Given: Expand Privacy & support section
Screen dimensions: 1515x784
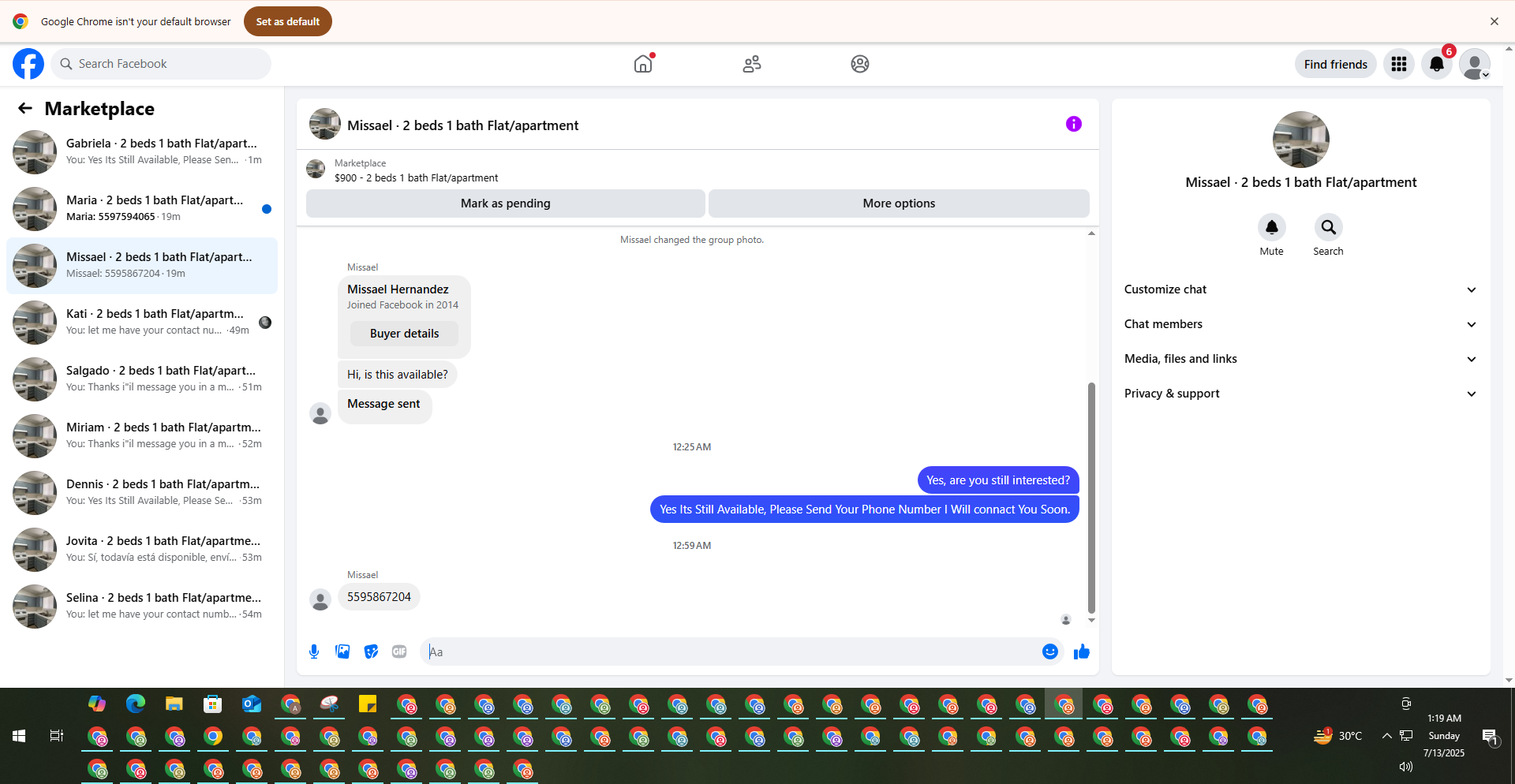Looking at the screenshot, I should (1300, 394).
